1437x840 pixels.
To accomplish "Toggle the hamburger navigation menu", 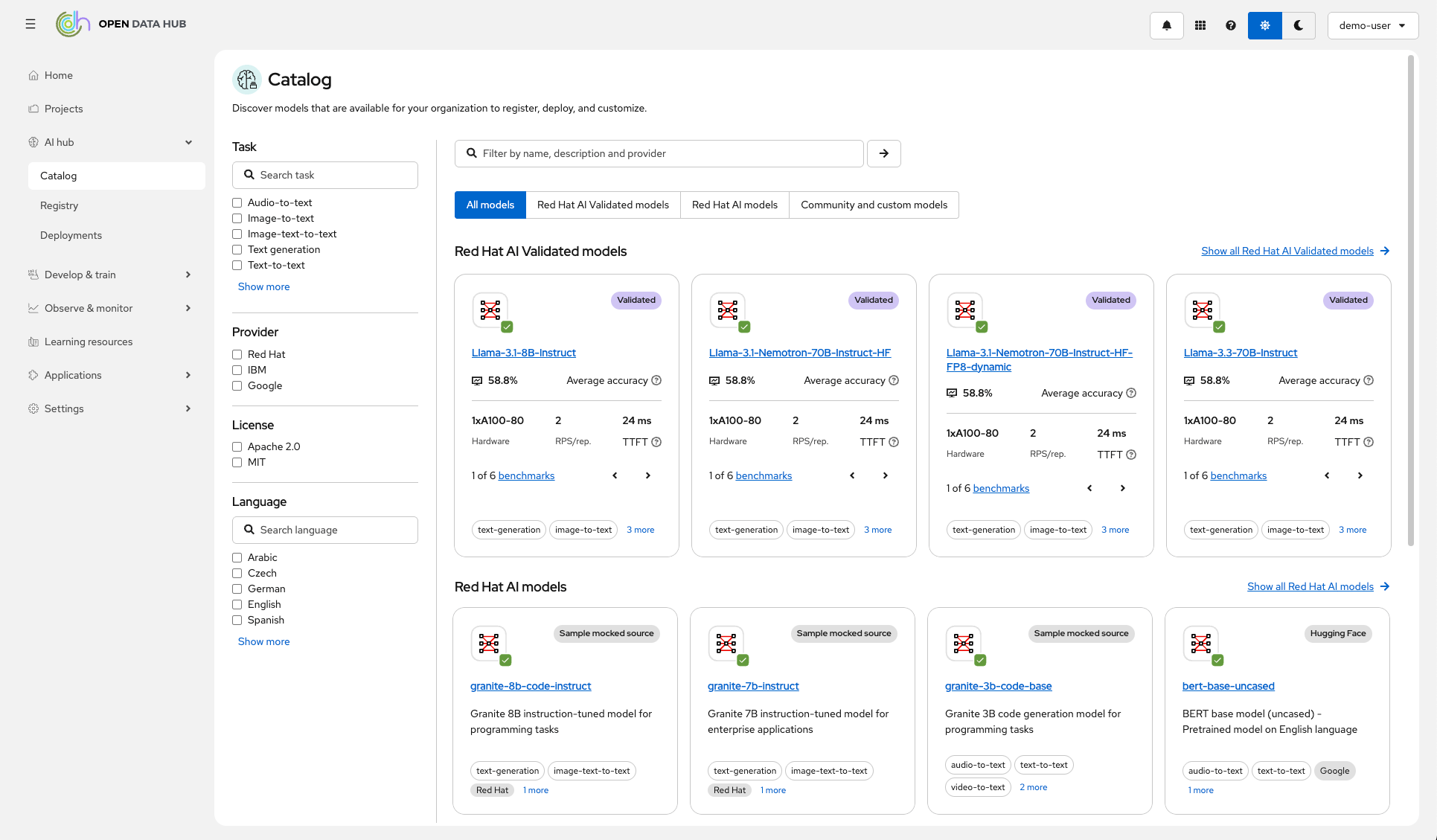I will pyautogui.click(x=31, y=24).
